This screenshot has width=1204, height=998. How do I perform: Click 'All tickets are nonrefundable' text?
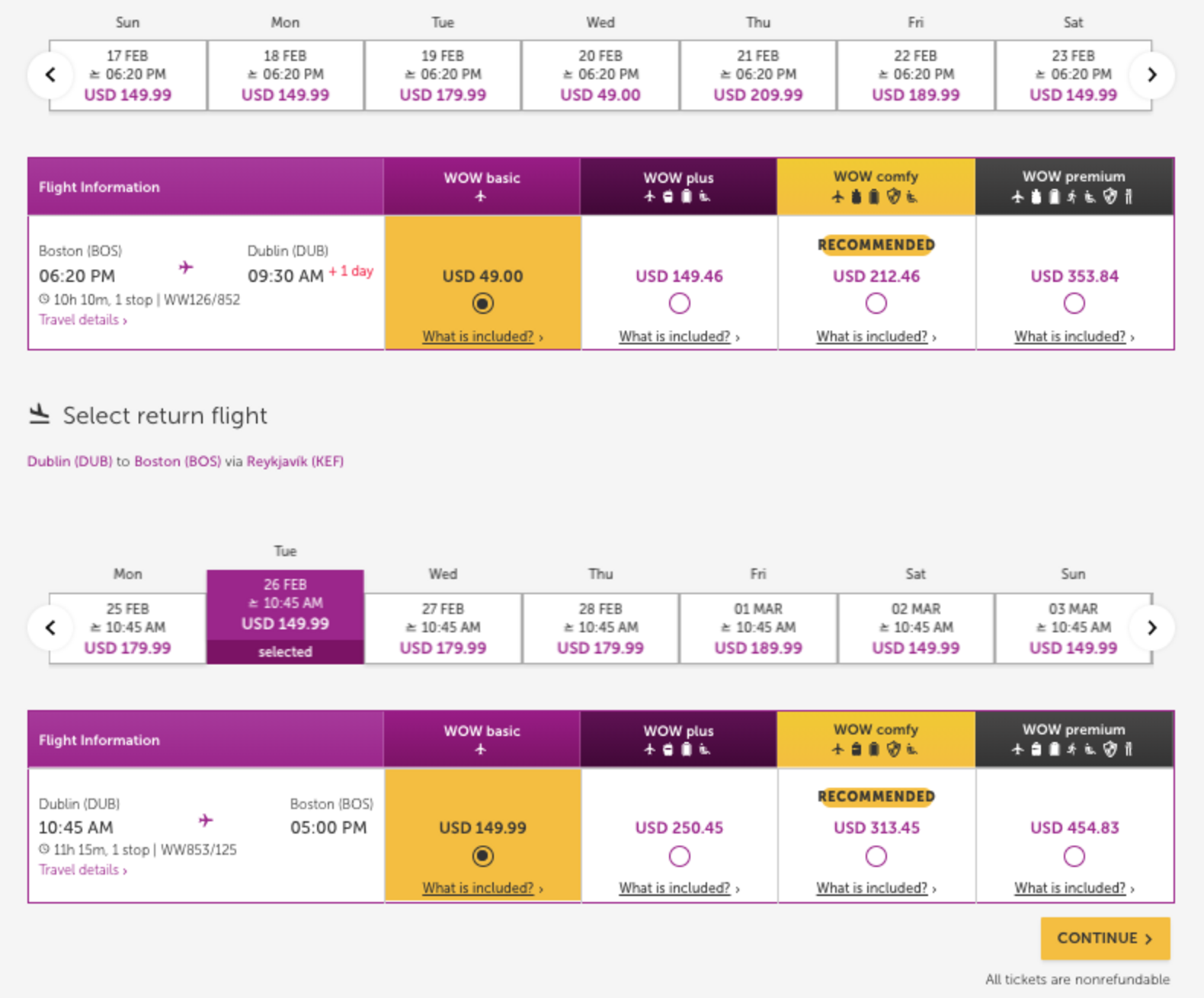coord(1078,980)
